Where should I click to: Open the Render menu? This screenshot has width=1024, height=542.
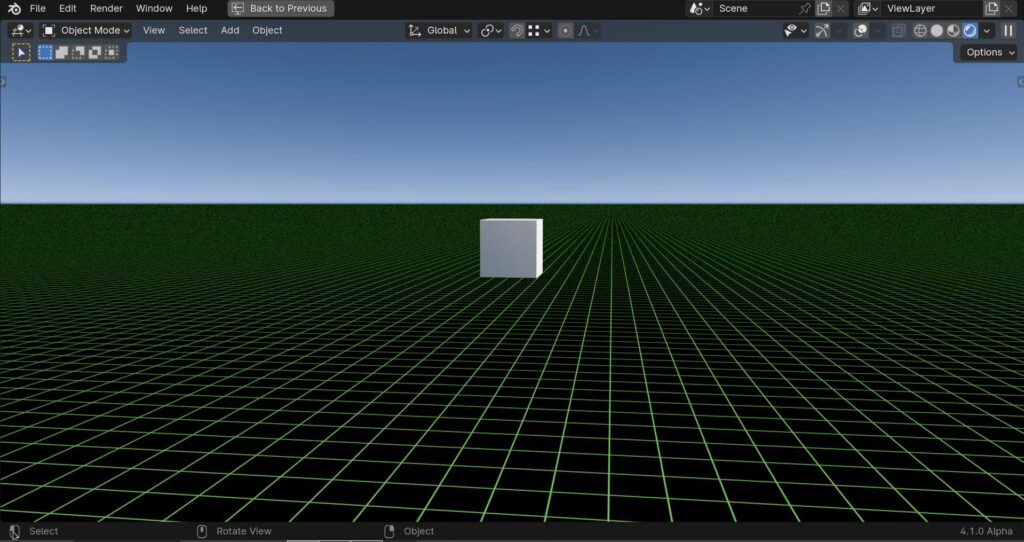tap(106, 8)
